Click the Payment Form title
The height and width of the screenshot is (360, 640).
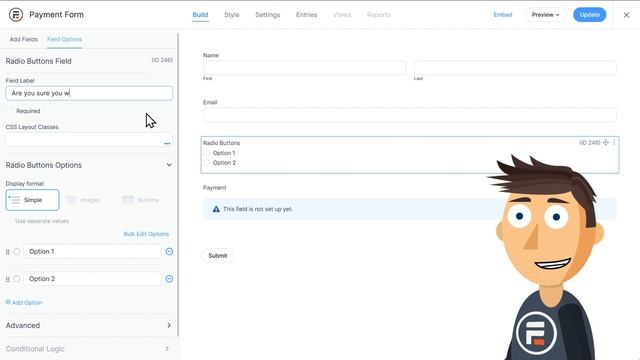point(56,15)
